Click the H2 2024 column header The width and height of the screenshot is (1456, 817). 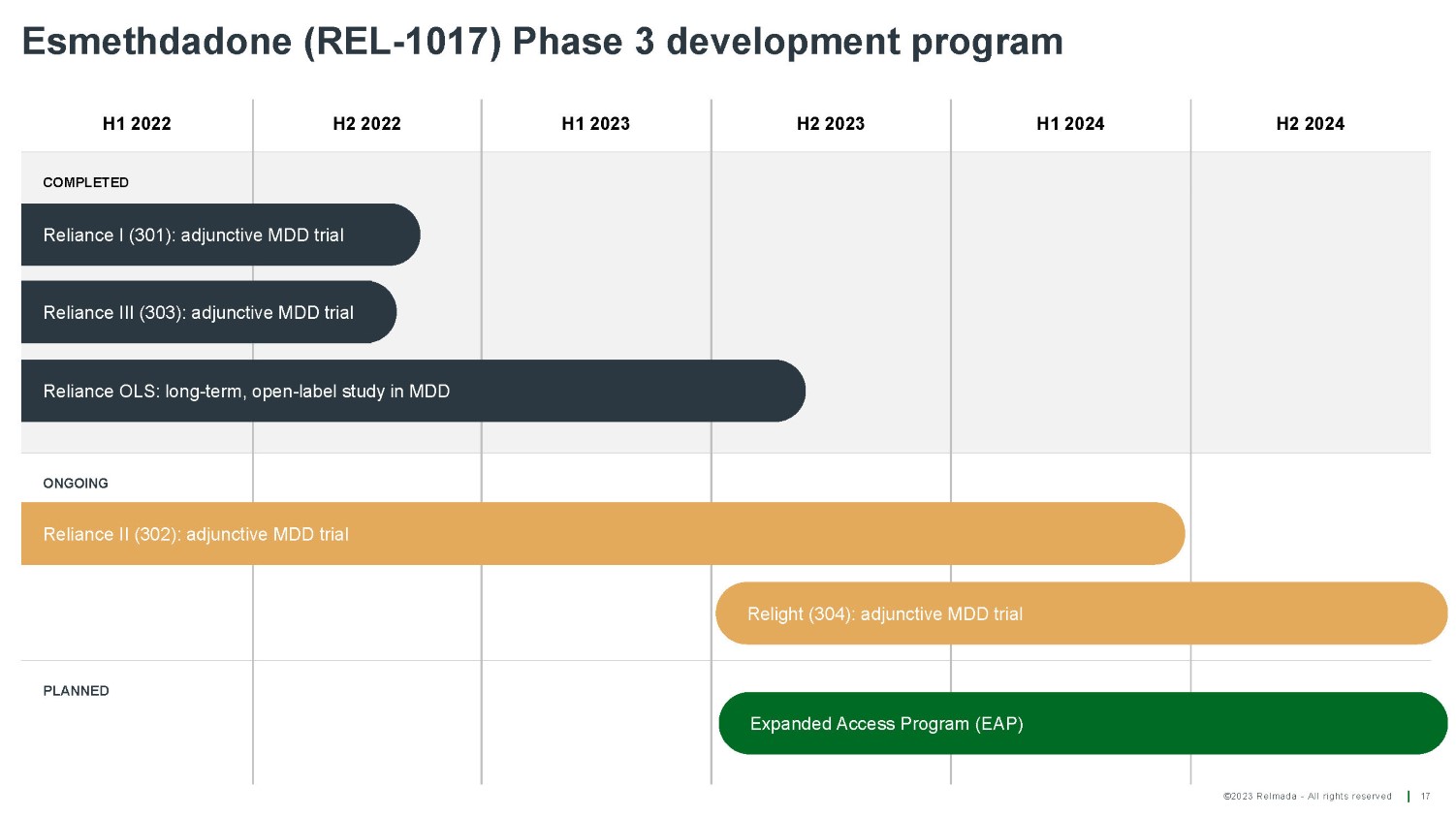coord(1310,124)
